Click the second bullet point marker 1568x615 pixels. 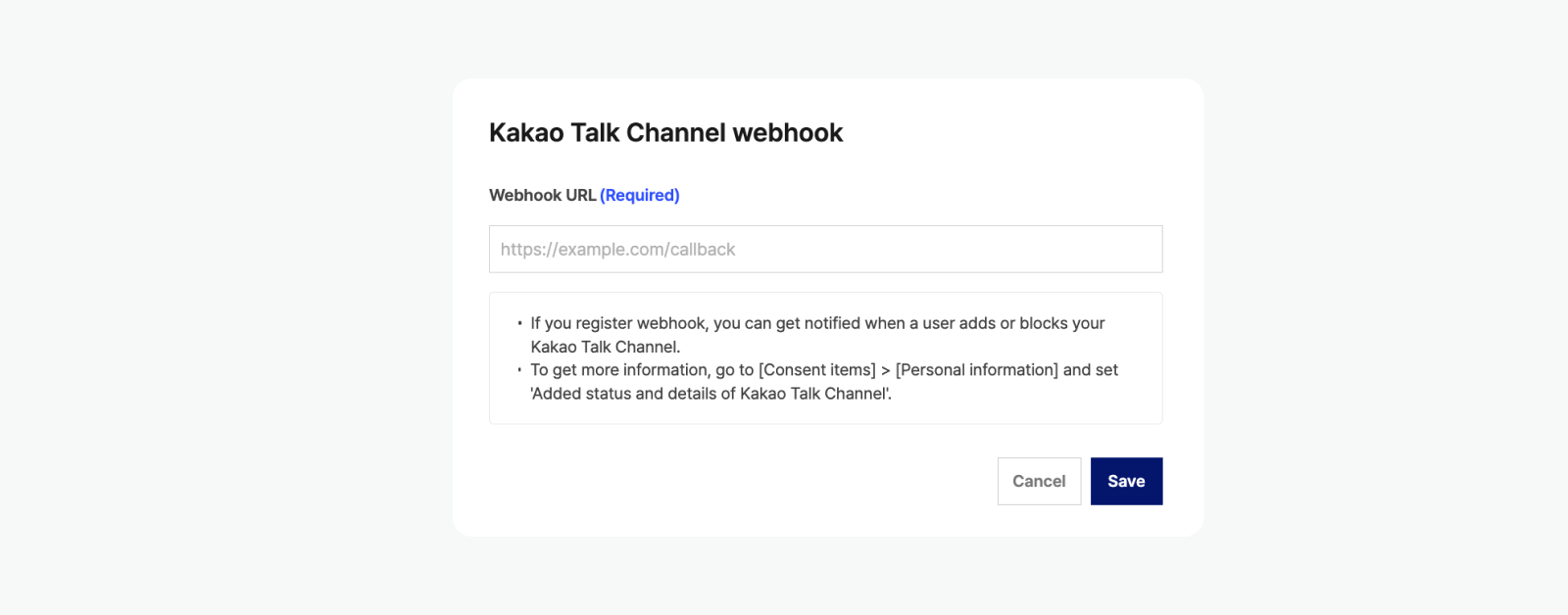(x=519, y=370)
